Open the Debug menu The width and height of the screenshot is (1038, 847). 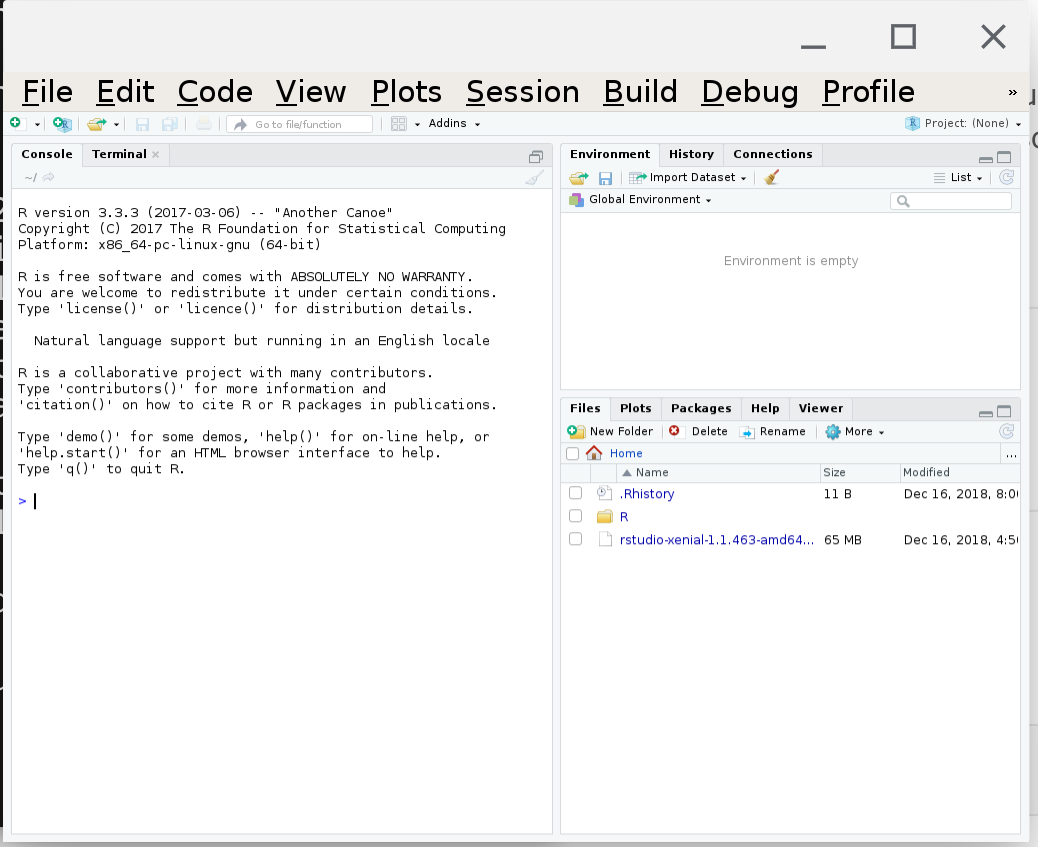(x=750, y=91)
